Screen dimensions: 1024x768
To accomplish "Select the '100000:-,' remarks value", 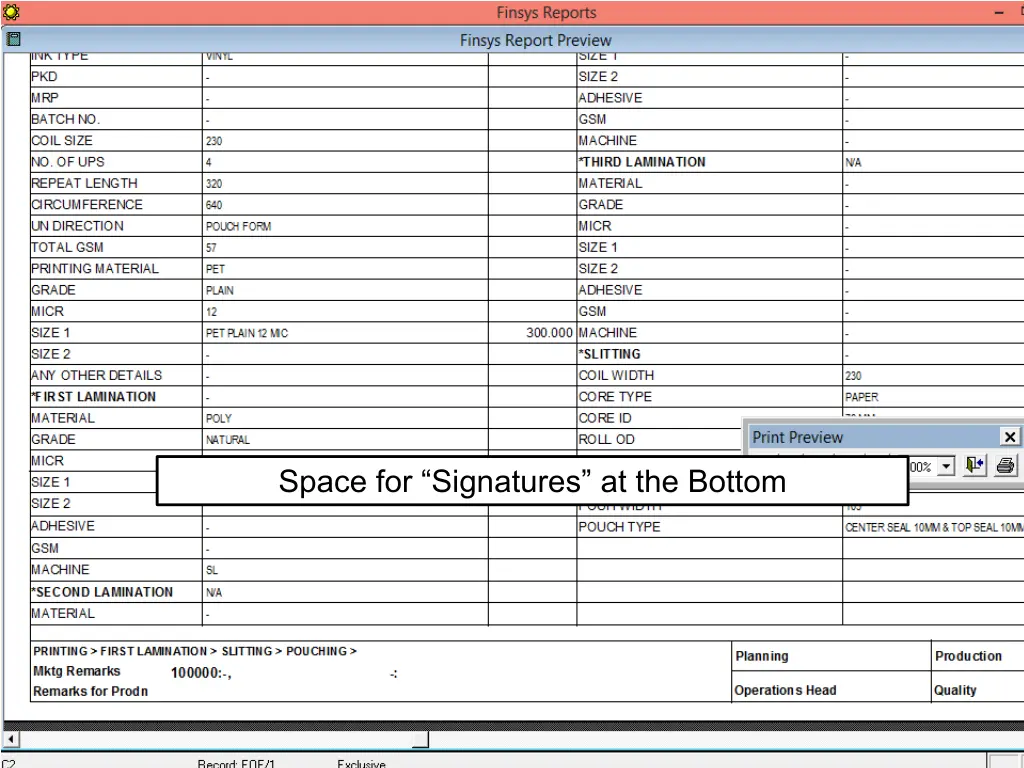I will coord(201,673).
